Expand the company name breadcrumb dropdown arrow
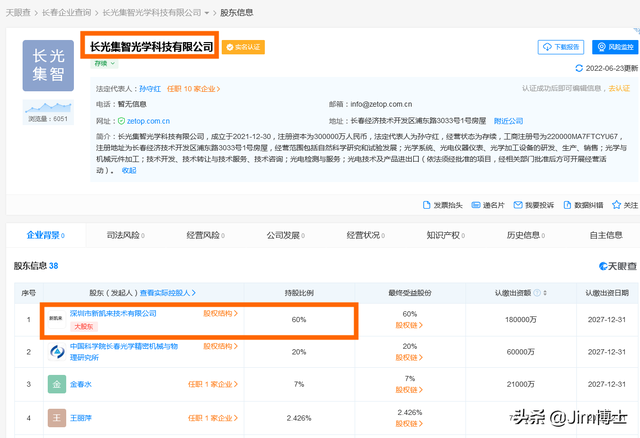Viewport: 640px width, 438px height. coord(207,13)
